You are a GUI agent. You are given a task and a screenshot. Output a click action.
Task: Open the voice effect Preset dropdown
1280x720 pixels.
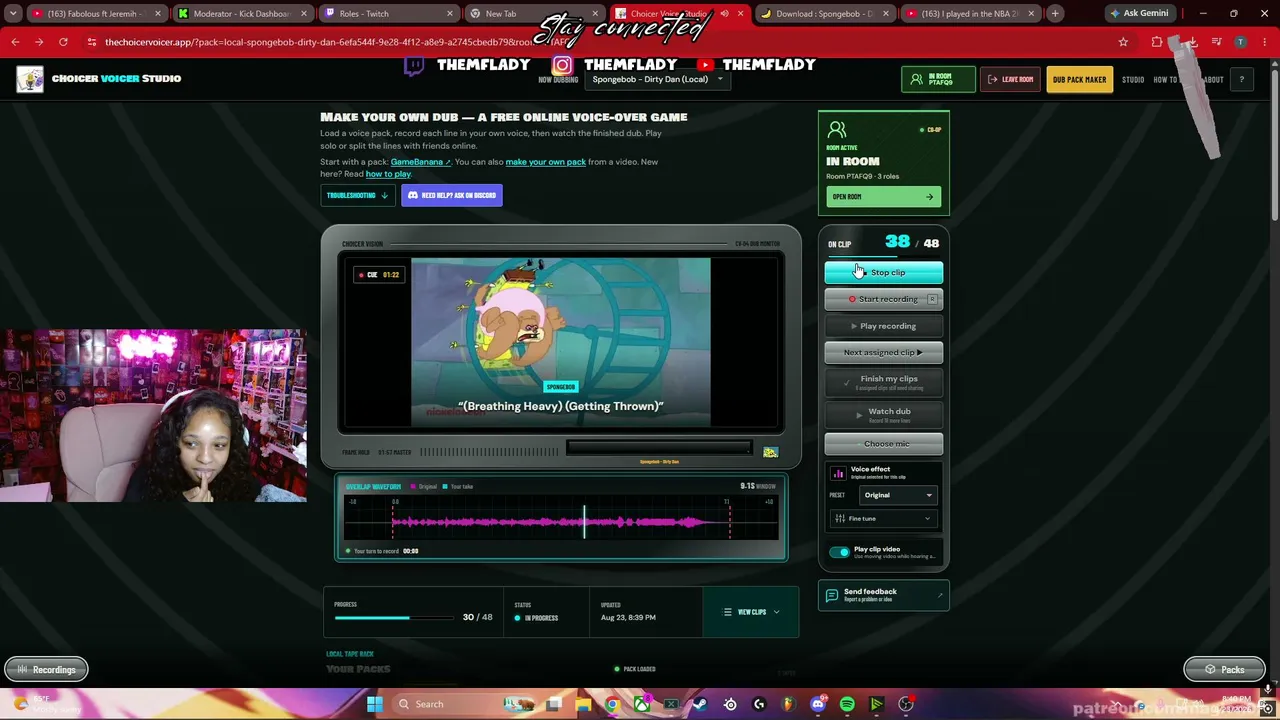coord(898,495)
